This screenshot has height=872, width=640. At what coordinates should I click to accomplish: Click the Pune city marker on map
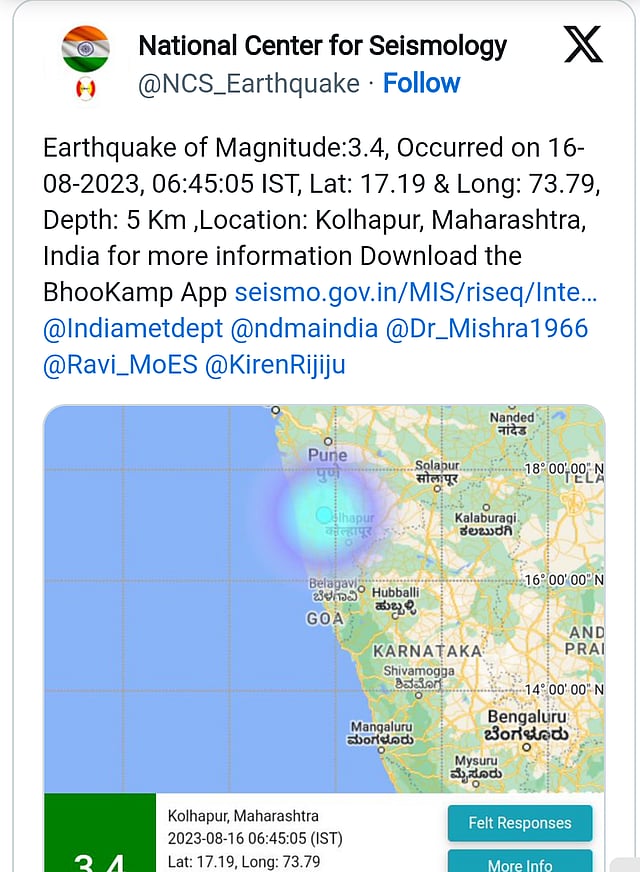pyautogui.click(x=328, y=442)
